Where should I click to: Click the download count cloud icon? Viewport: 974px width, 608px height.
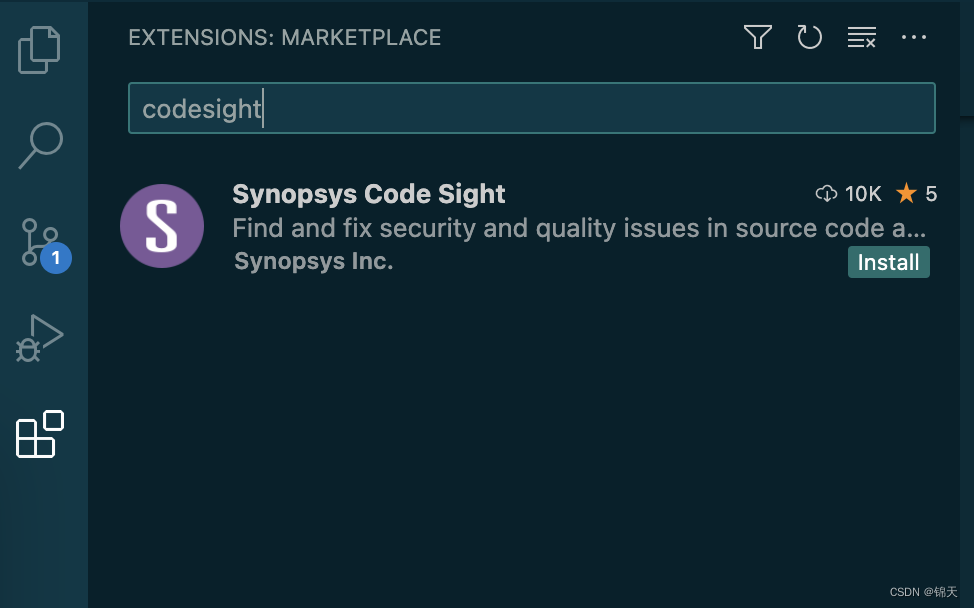tap(827, 193)
